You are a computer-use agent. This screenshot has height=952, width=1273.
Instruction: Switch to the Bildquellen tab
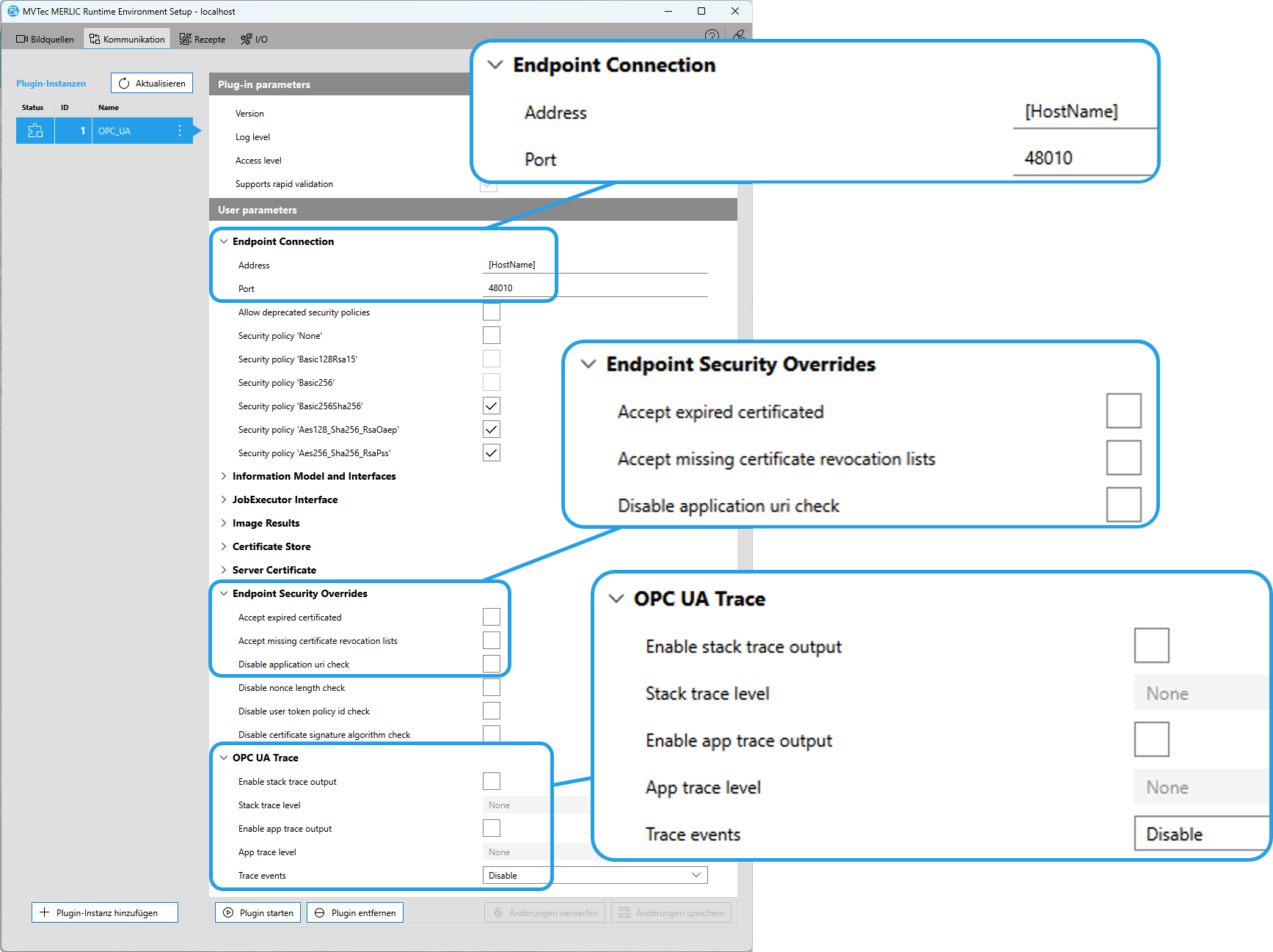(x=45, y=39)
